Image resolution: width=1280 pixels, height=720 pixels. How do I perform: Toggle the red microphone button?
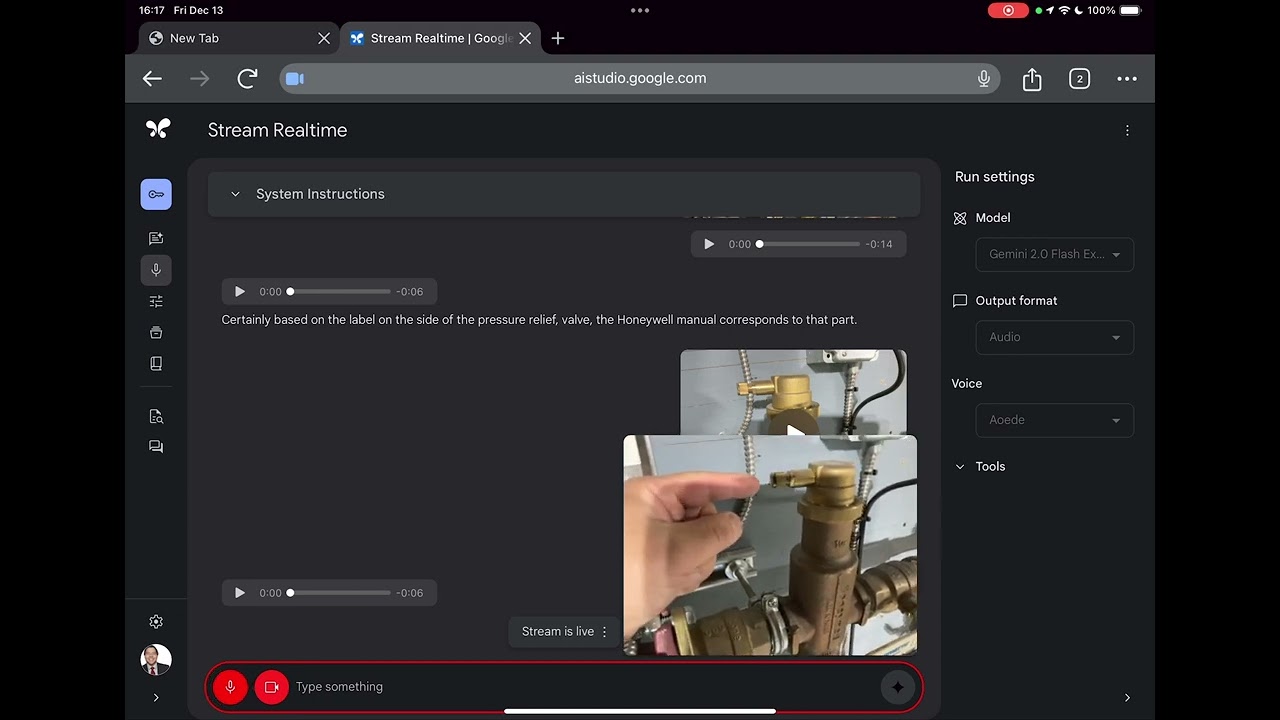230,687
